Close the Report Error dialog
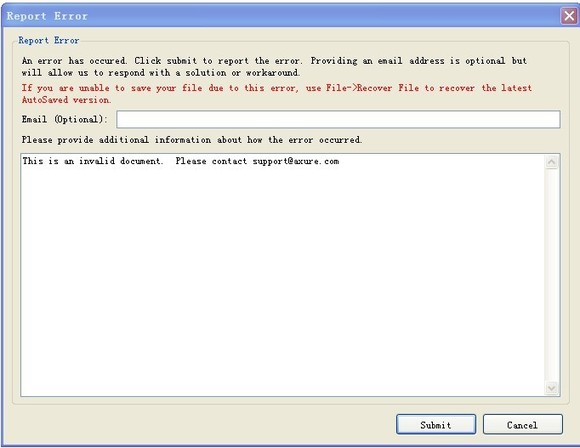The height and width of the screenshot is (448, 580). pyautogui.click(x=569, y=16)
